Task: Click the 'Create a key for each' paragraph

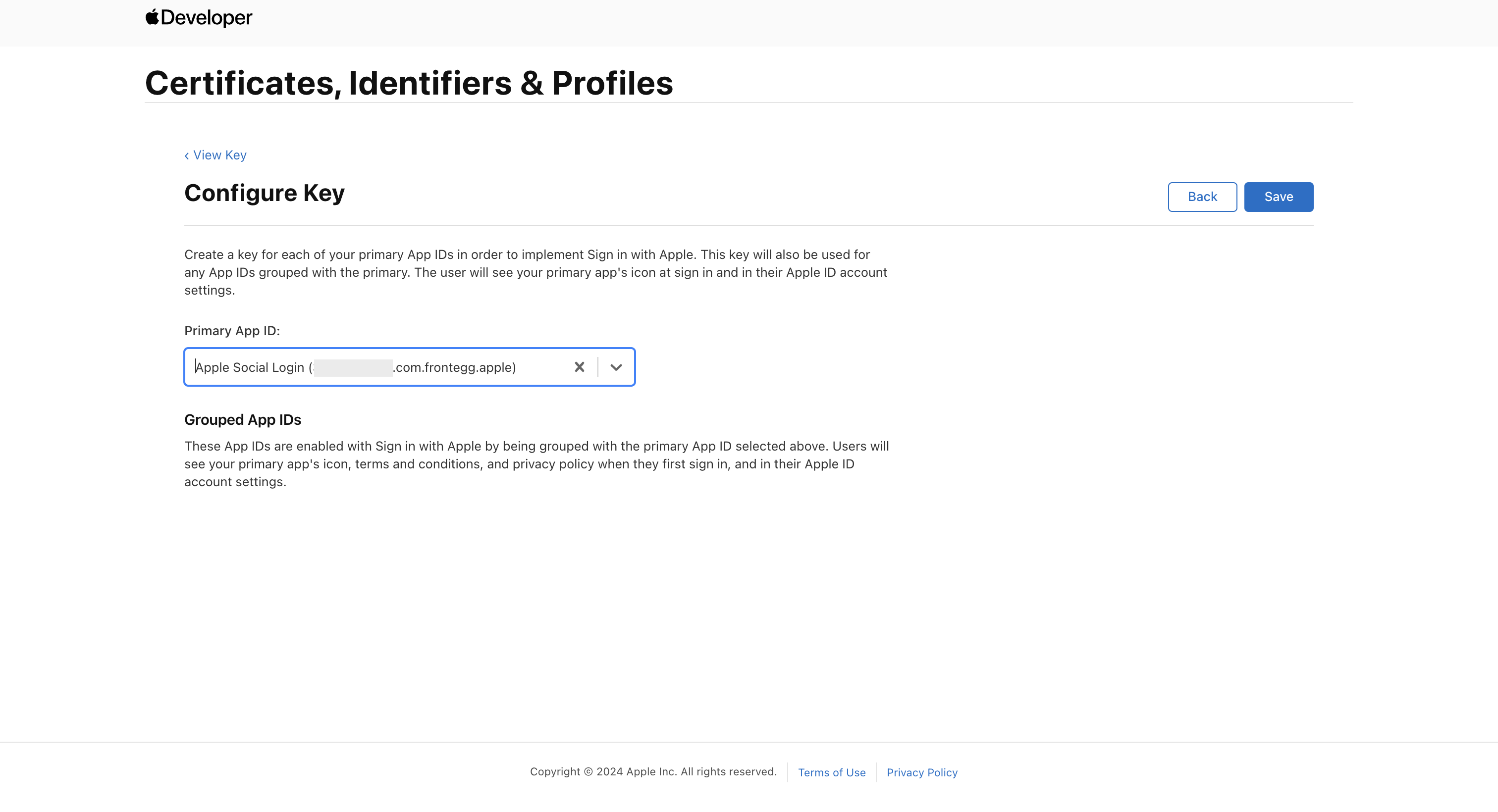Action: tap(535, 273)
